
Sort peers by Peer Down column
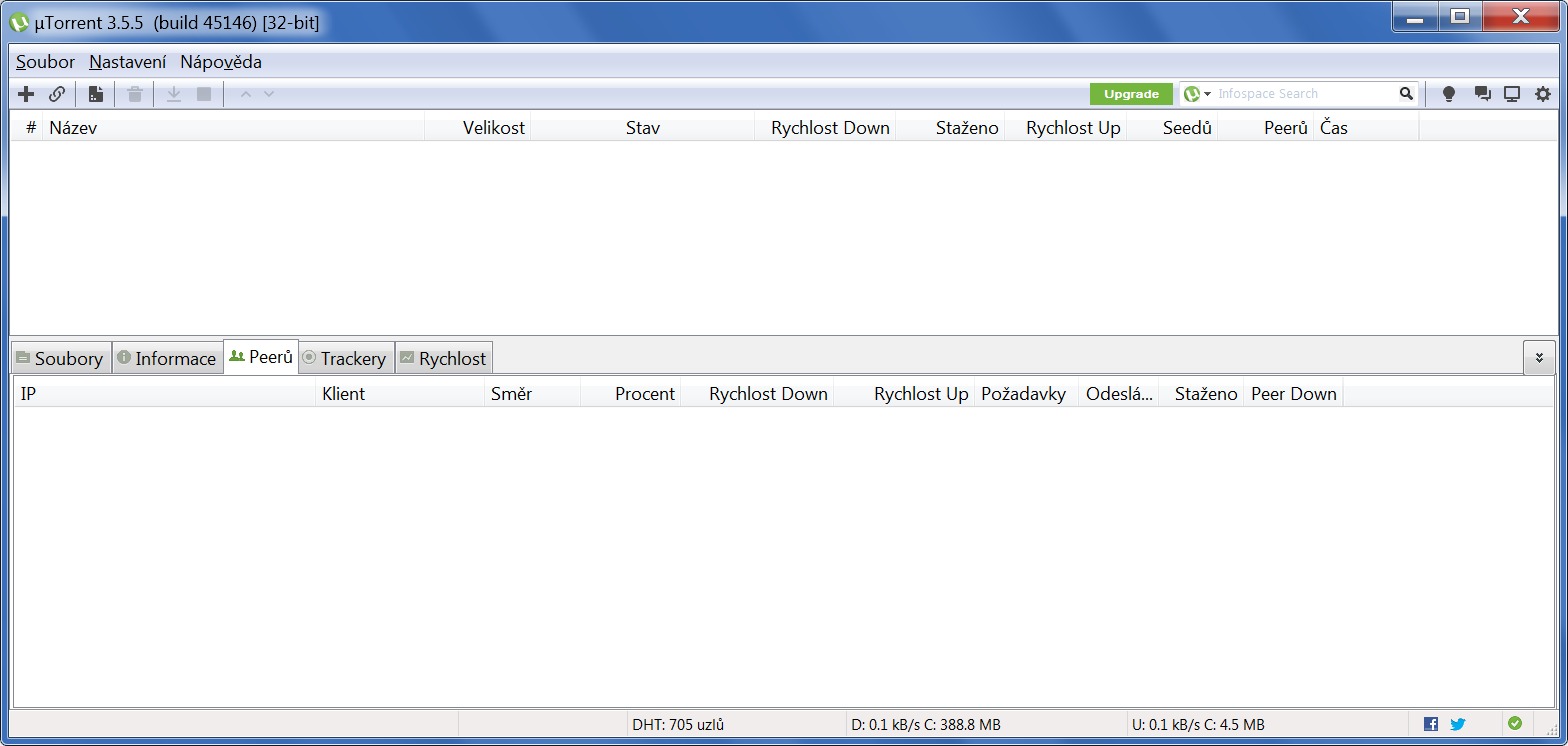1294,394
